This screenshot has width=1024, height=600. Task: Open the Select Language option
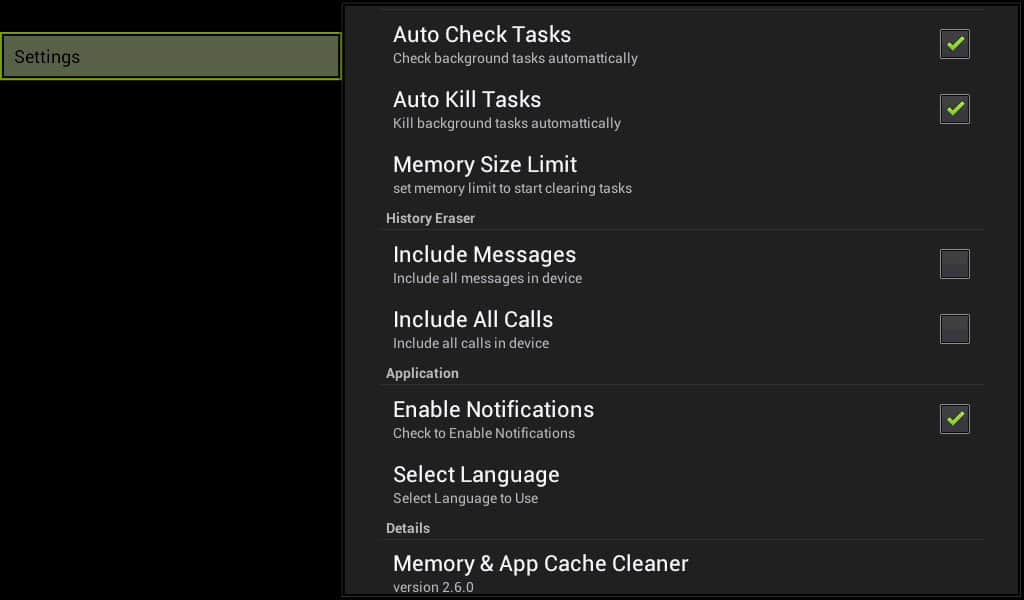(476, 475)
